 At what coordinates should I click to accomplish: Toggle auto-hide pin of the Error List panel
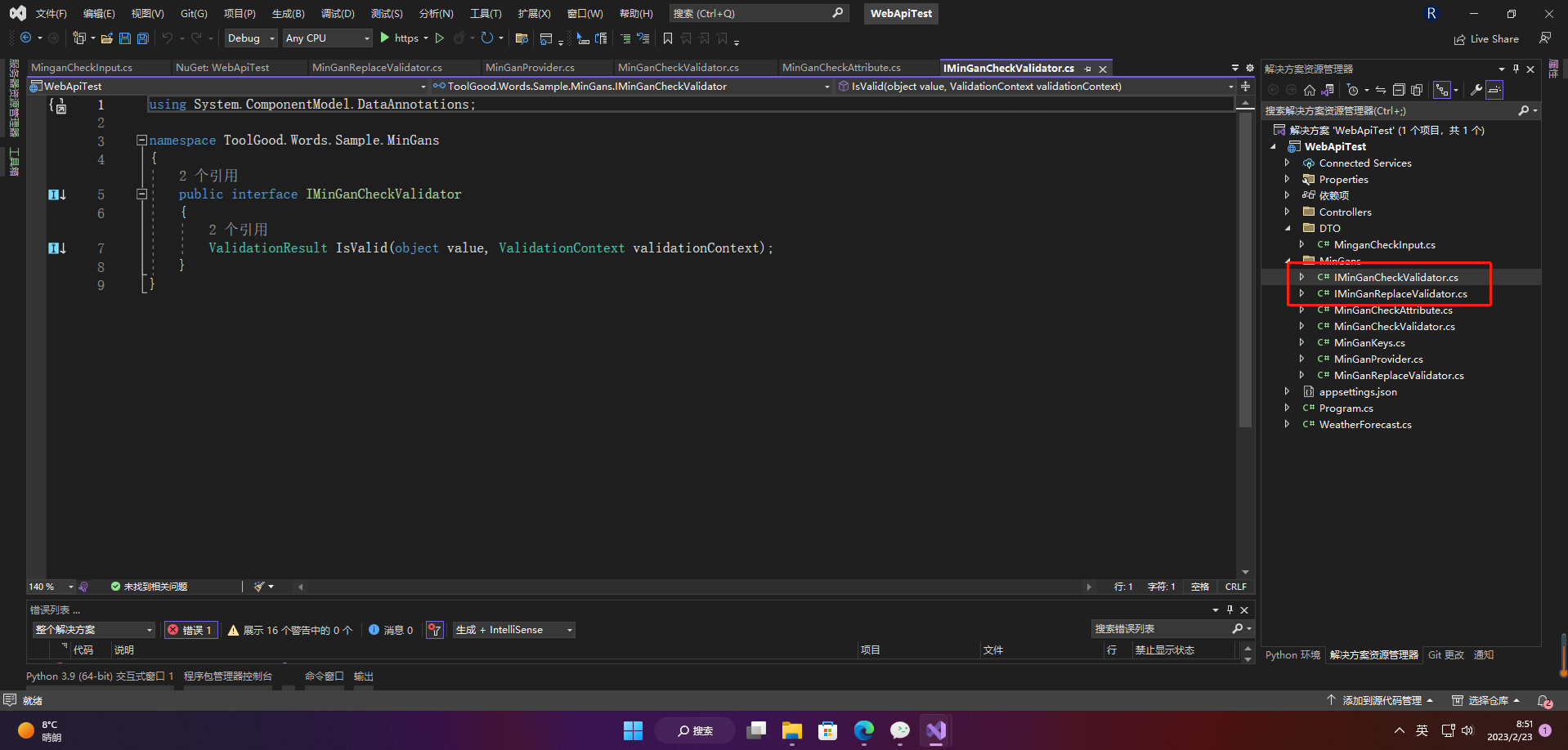[1230, 609]
